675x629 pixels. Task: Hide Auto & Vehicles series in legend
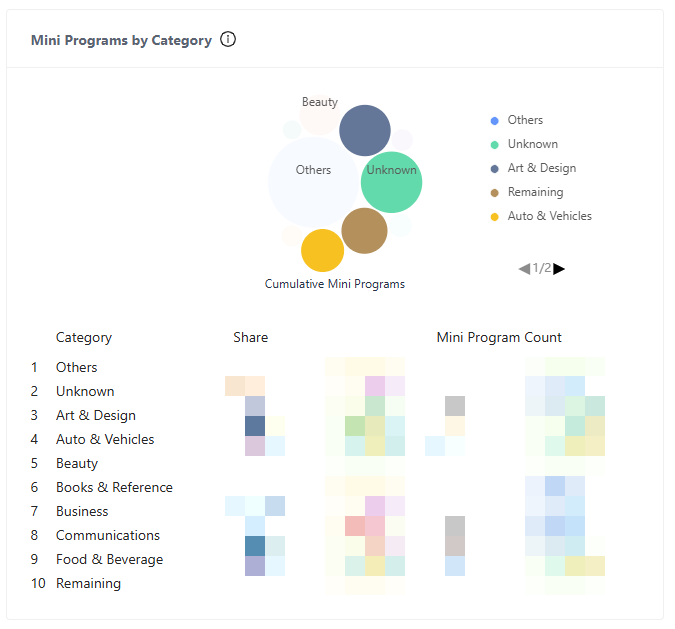(549, 216)
